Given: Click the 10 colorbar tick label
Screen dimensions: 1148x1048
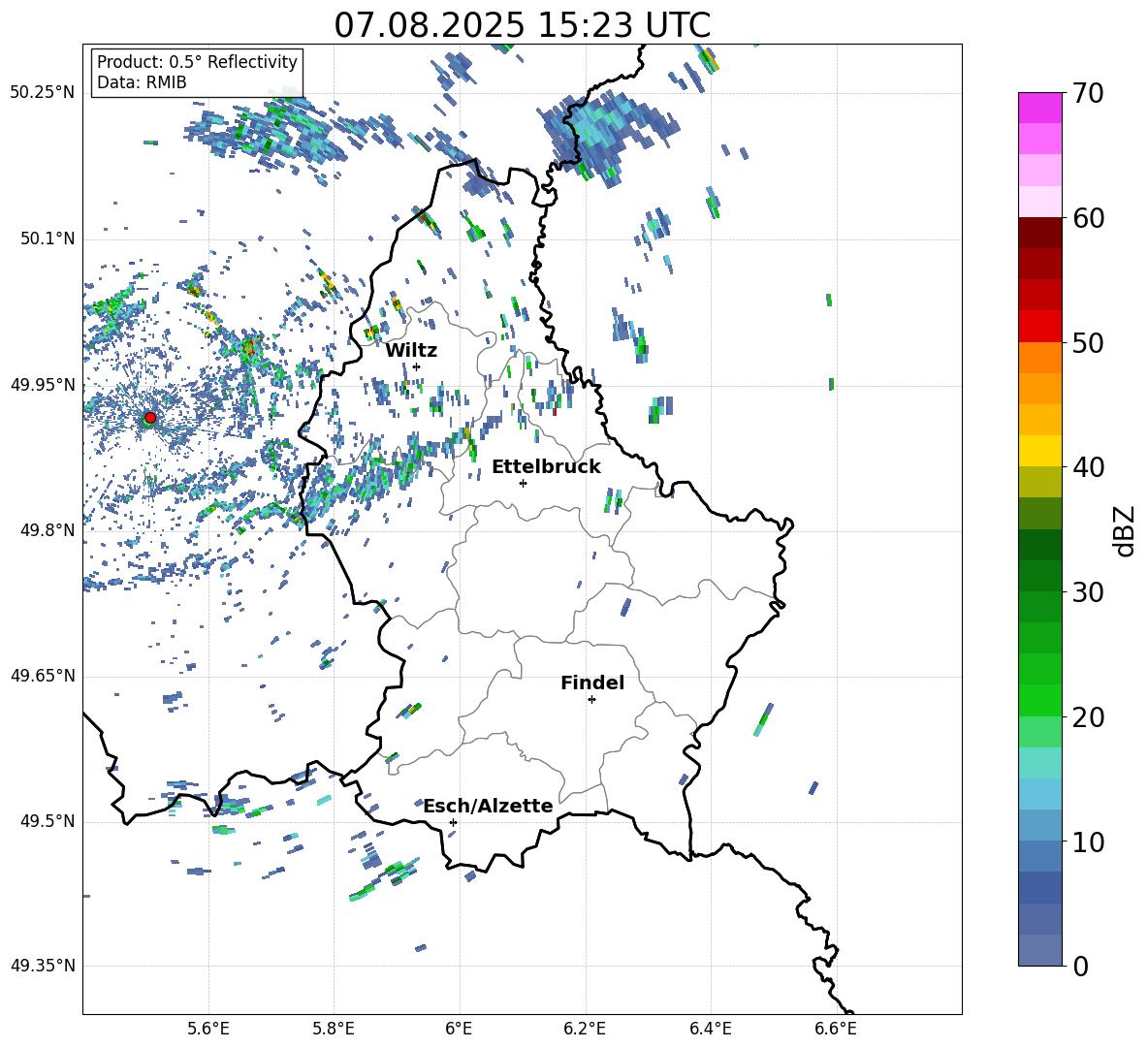Looking at the screenshot, I should coord(1089,842).
